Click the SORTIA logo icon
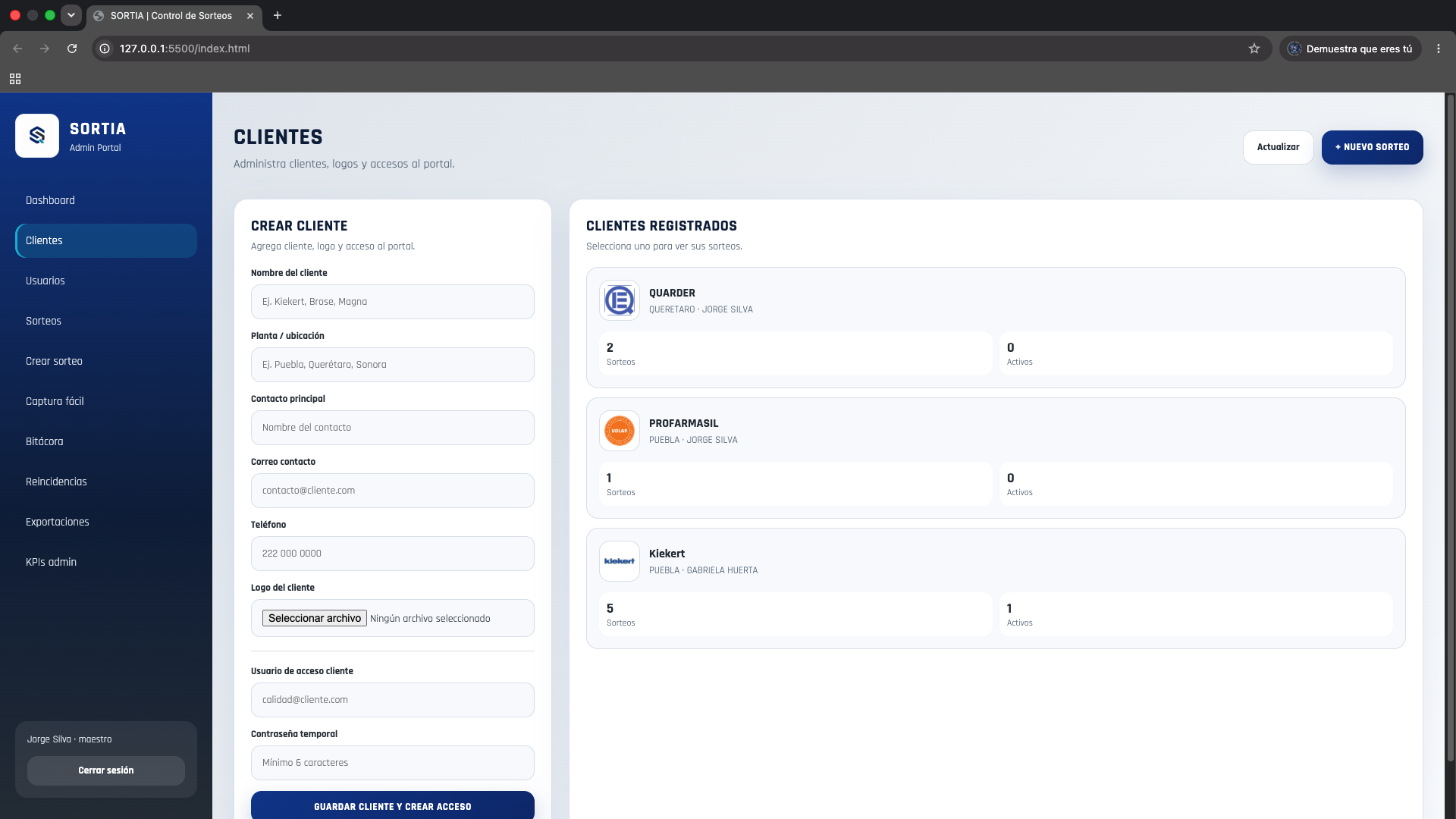This screenshot has width=1456, height=819. point(37,136)
